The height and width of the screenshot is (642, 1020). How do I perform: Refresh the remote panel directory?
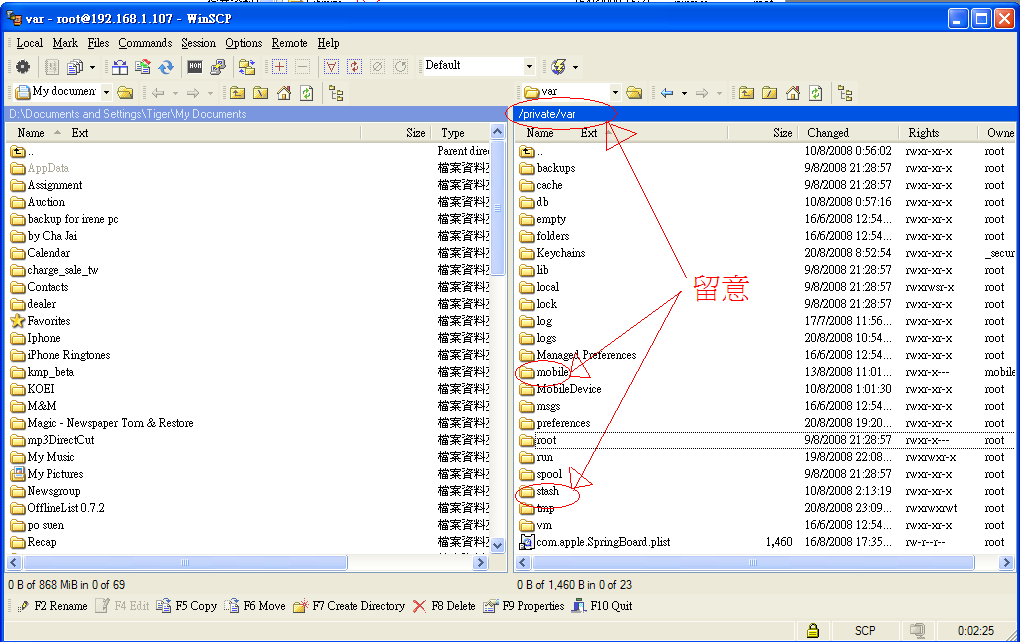tap(816, 93)
